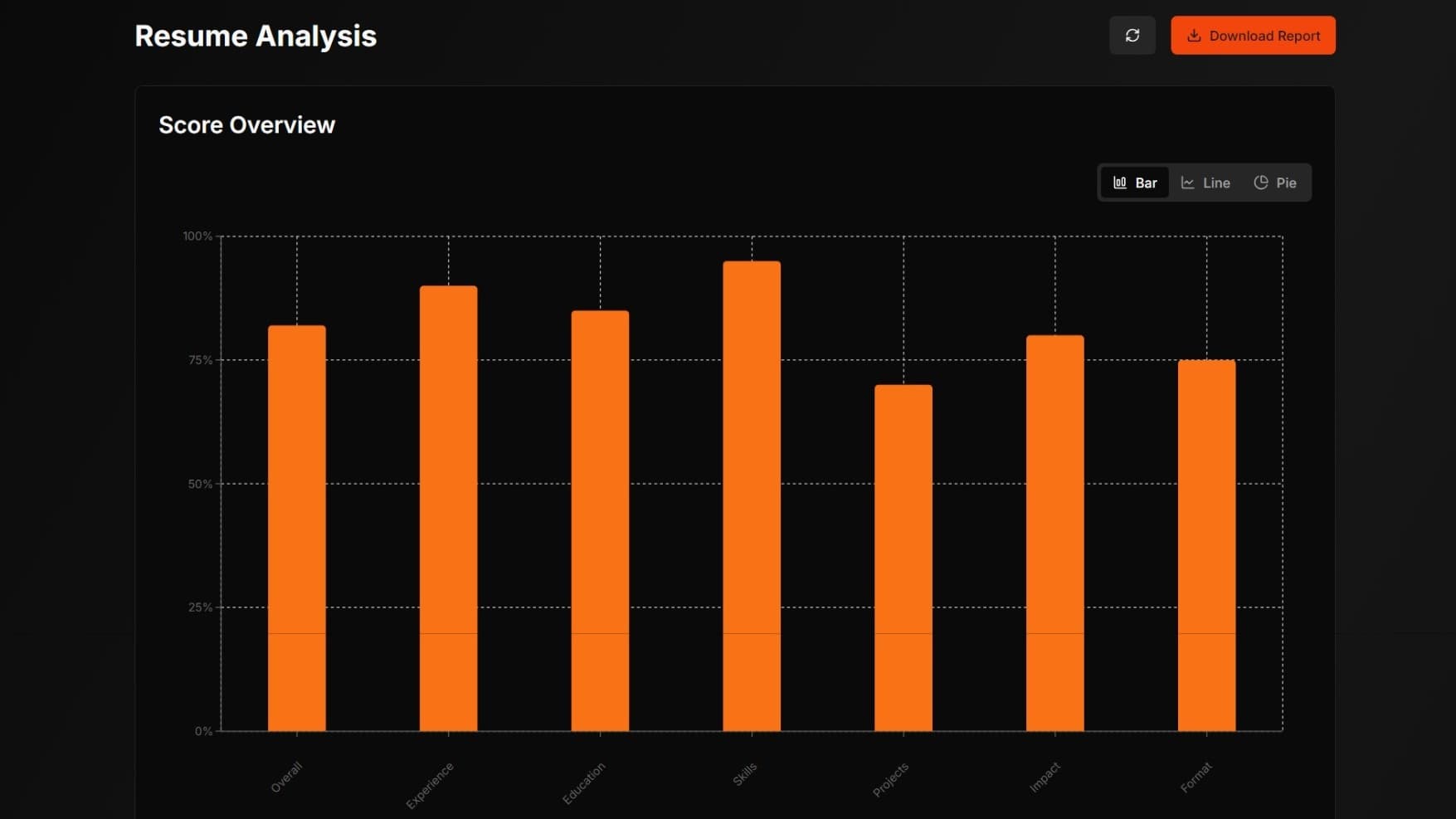Viewport: 1456px width, 819px height.
Task: Select the Skills score bar
Action: click(751, 495)
